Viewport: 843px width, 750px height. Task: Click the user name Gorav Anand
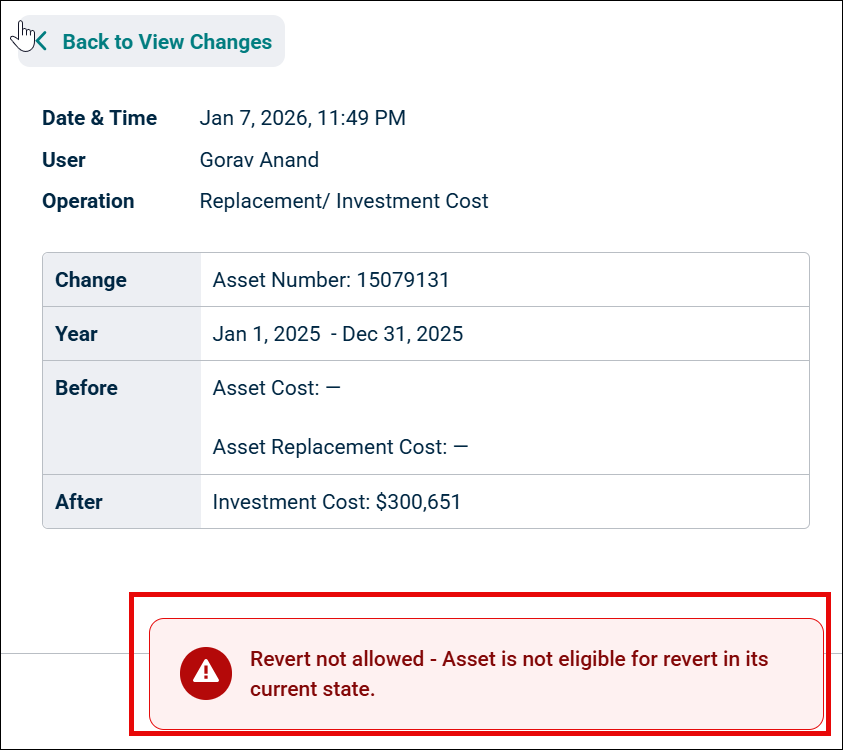click(x=259, y=160)
